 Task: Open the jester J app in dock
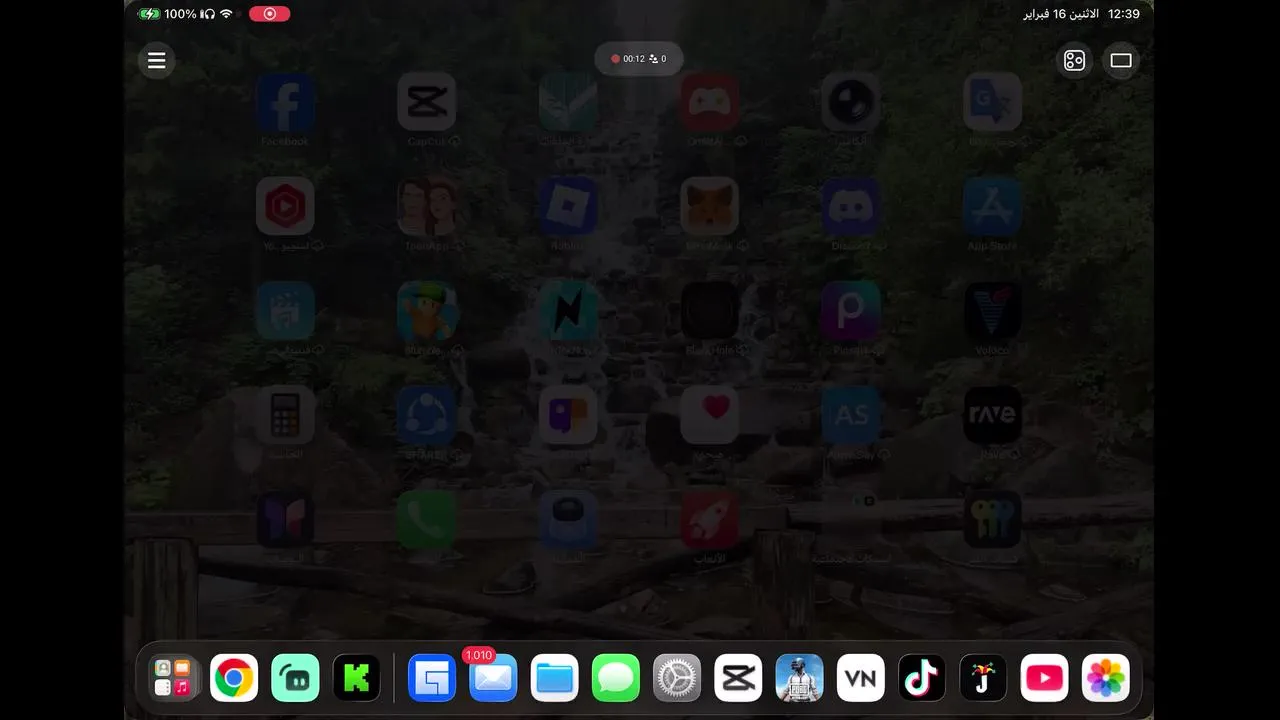point(983,679)
